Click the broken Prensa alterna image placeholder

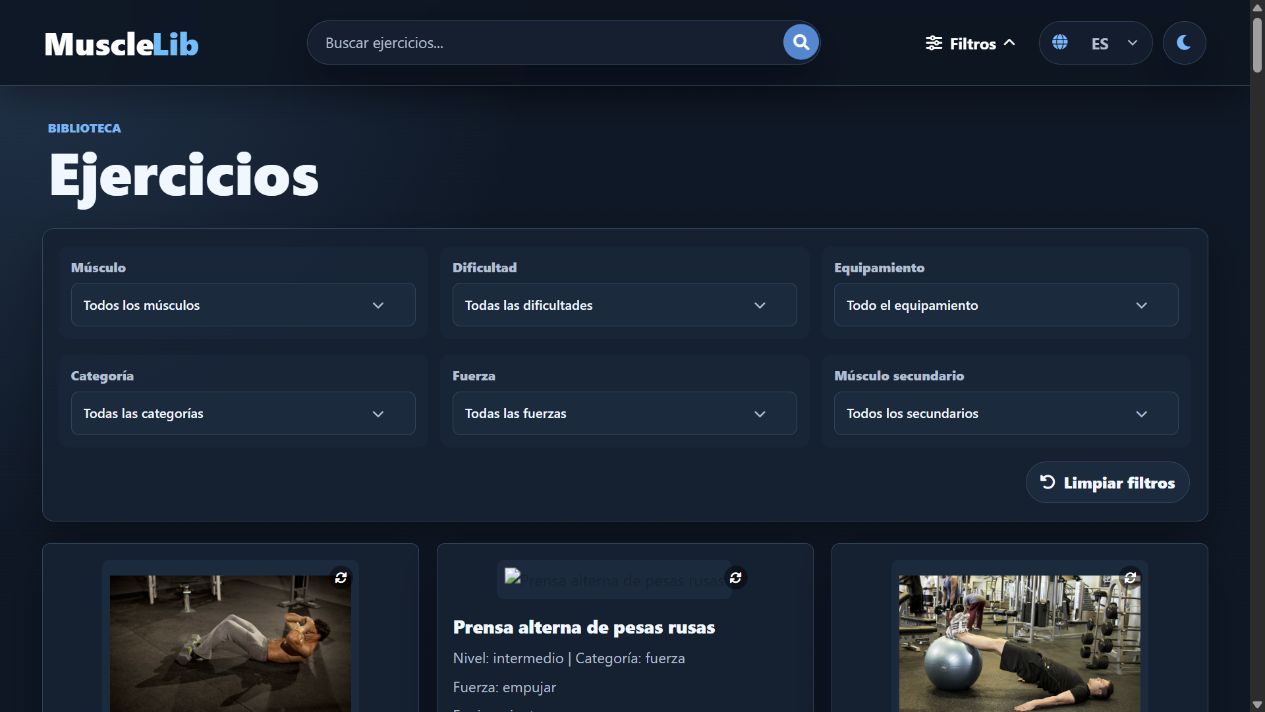tap(614, 580)
